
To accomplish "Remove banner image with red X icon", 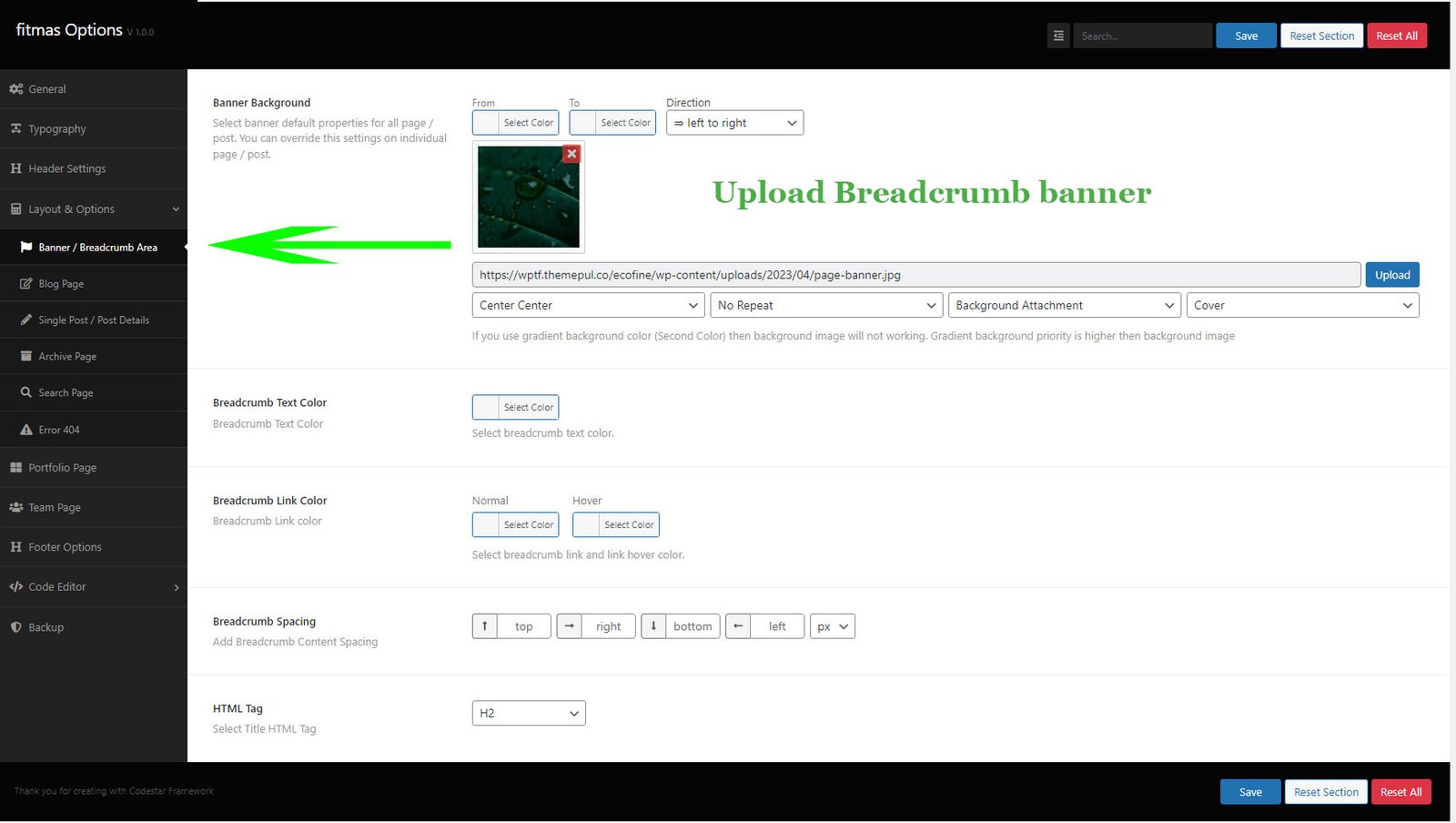I will coord(571,154).
